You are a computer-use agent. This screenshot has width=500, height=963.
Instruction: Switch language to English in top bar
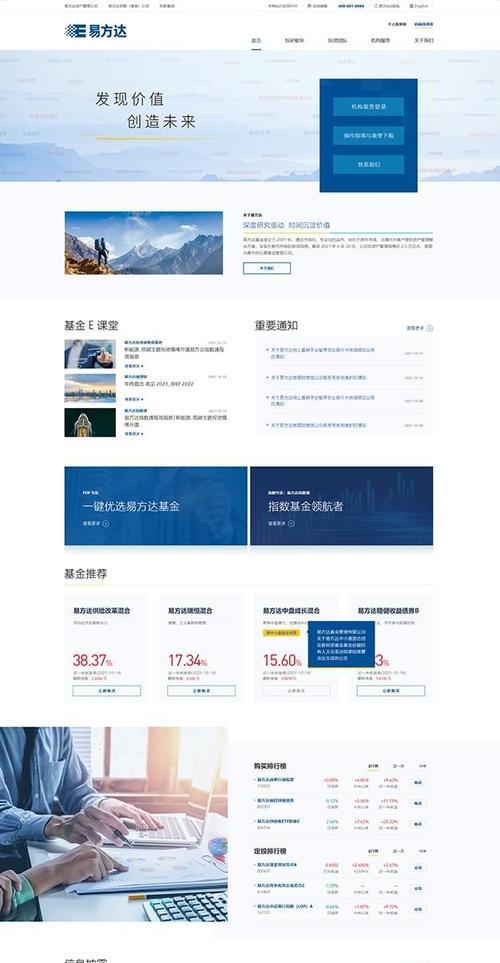click(420, 6)
